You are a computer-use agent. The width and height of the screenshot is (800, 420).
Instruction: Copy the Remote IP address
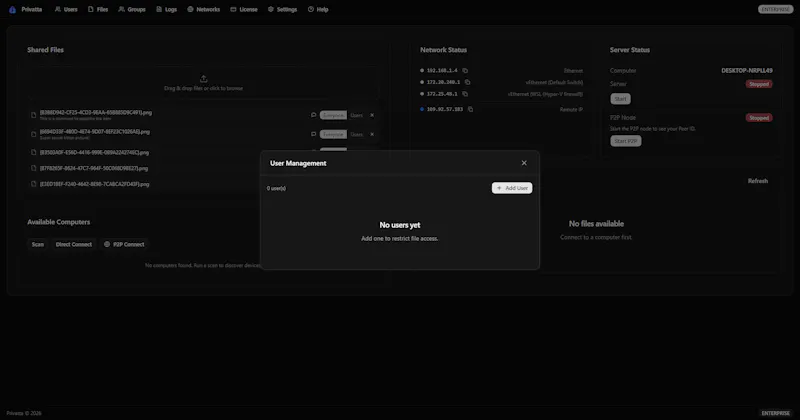click(x=470, y=109)
